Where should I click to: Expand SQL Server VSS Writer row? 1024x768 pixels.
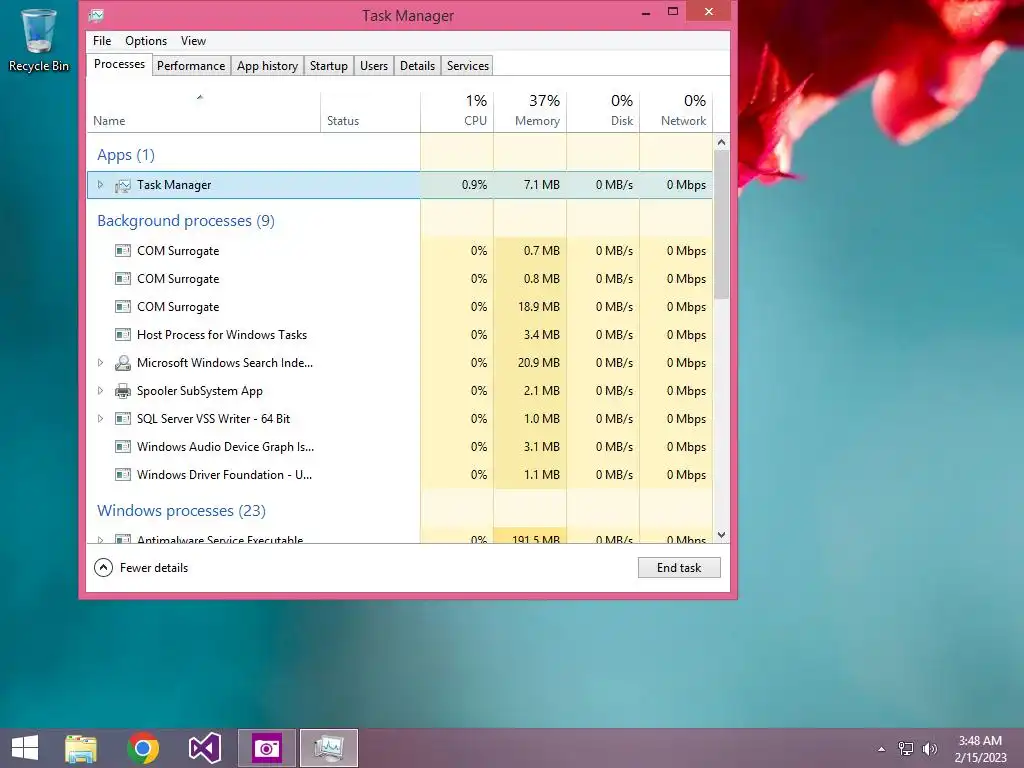tap(100, 419)
